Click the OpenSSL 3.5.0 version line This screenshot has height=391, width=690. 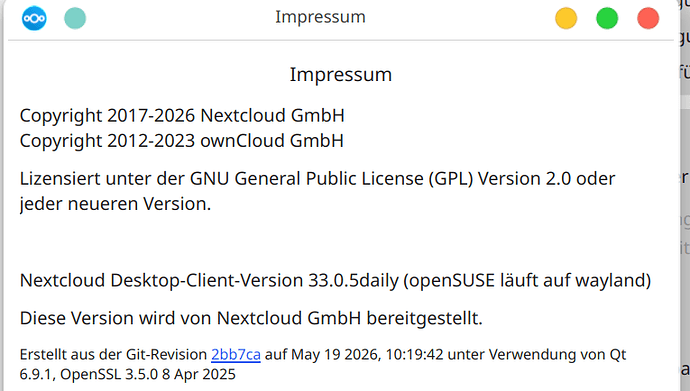[x=148, y=374]
